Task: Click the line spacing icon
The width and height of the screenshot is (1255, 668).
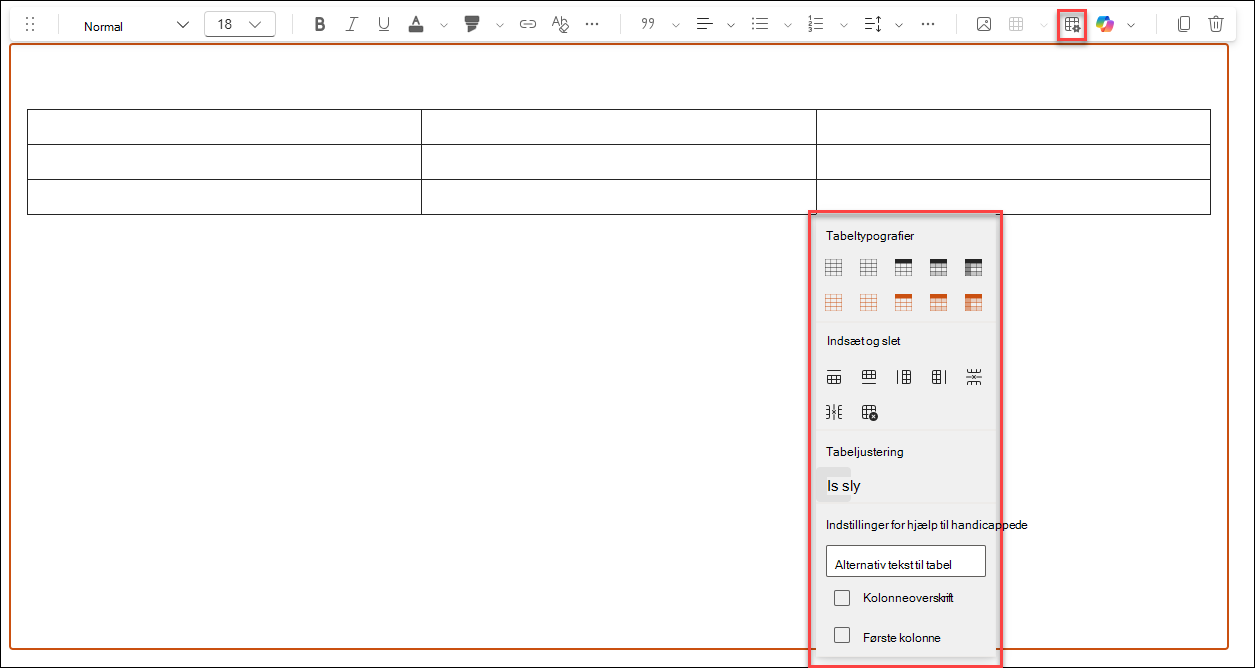Action: pyautogui.click(x=872, y=25)
